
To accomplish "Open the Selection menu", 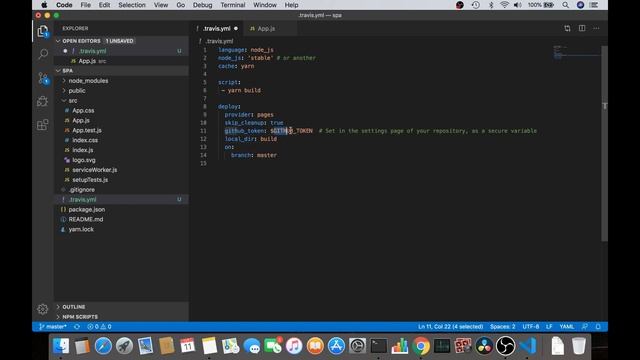I will click(132, 5).
